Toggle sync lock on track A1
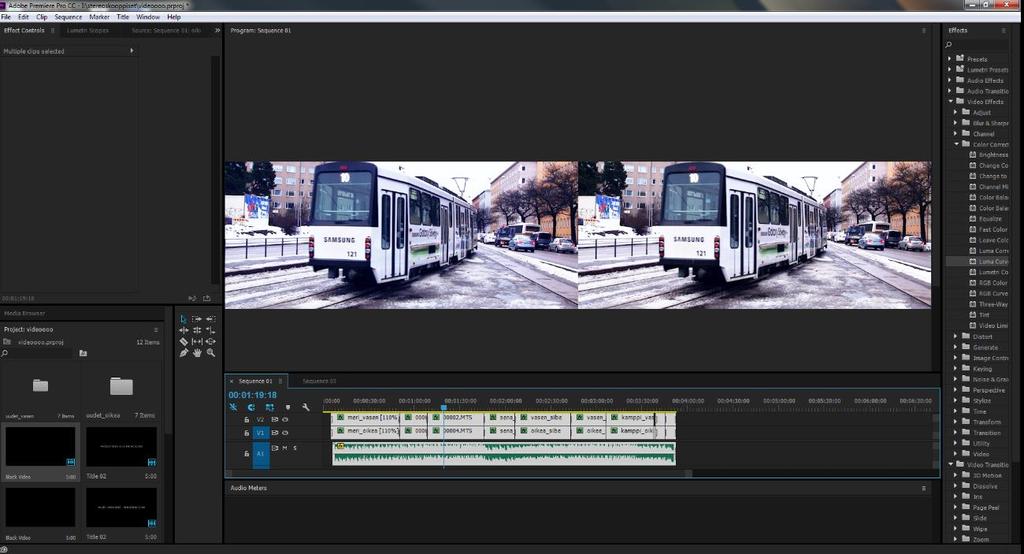 [x=275, y=448]
